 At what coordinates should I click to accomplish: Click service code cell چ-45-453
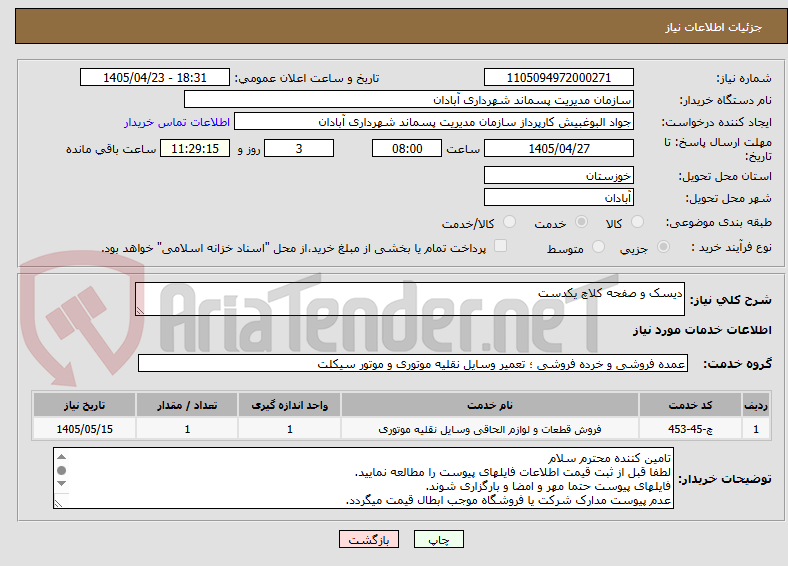[x=691, y=429]
